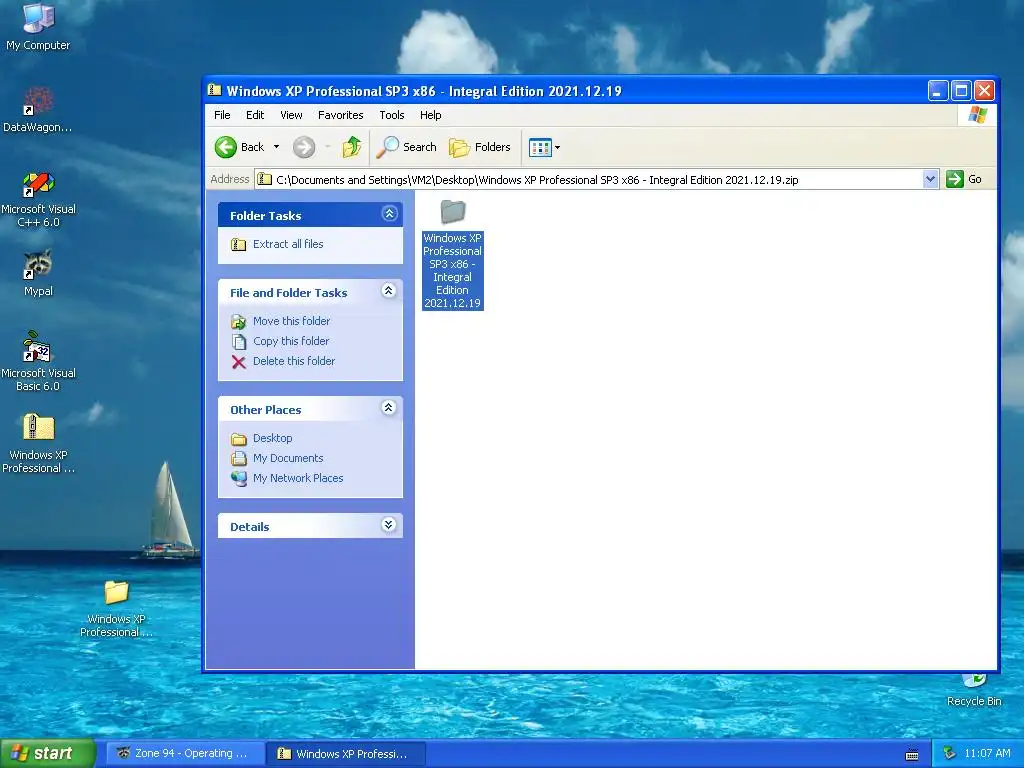Viewport: 1024px width, 768px height.
Task: Open Search in the Explorer toolbar
Action: tap(406, 147)
